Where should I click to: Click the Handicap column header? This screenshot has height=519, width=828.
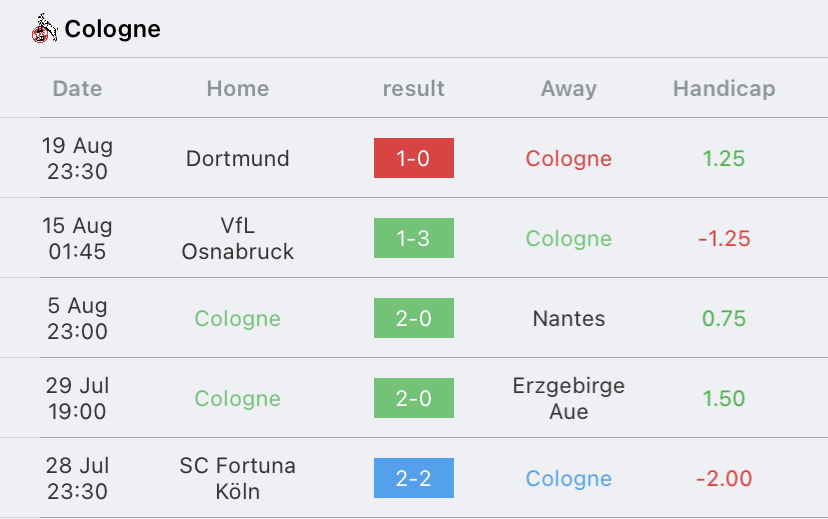click(724, 88)
